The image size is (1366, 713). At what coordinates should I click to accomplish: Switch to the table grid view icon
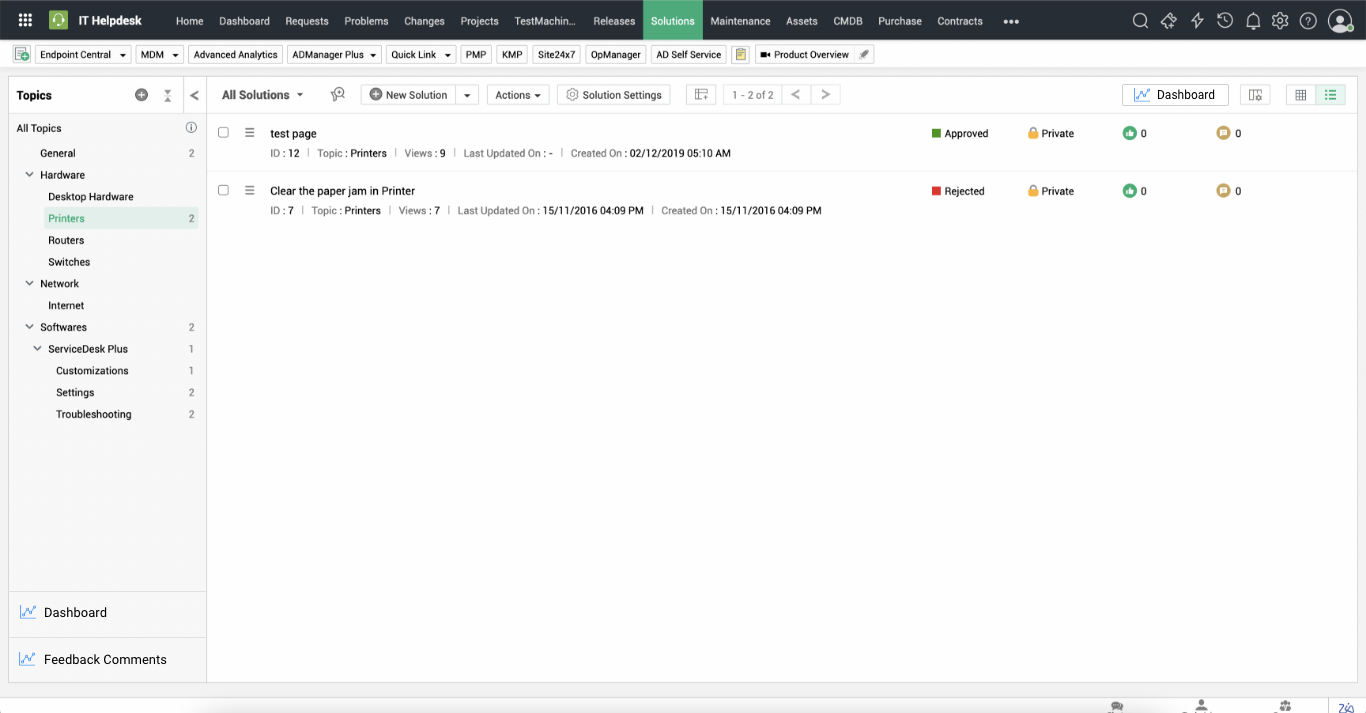pyautogui.click(x=1300, y=95)
